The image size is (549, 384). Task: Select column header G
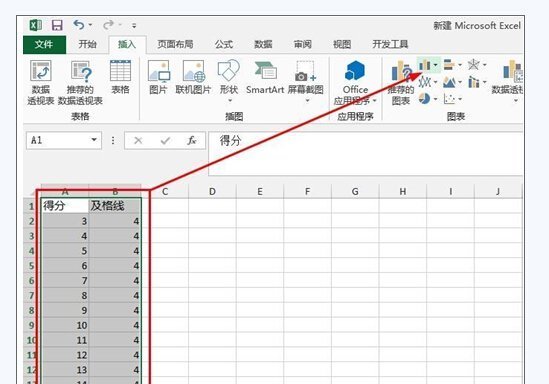click(355, 191)
